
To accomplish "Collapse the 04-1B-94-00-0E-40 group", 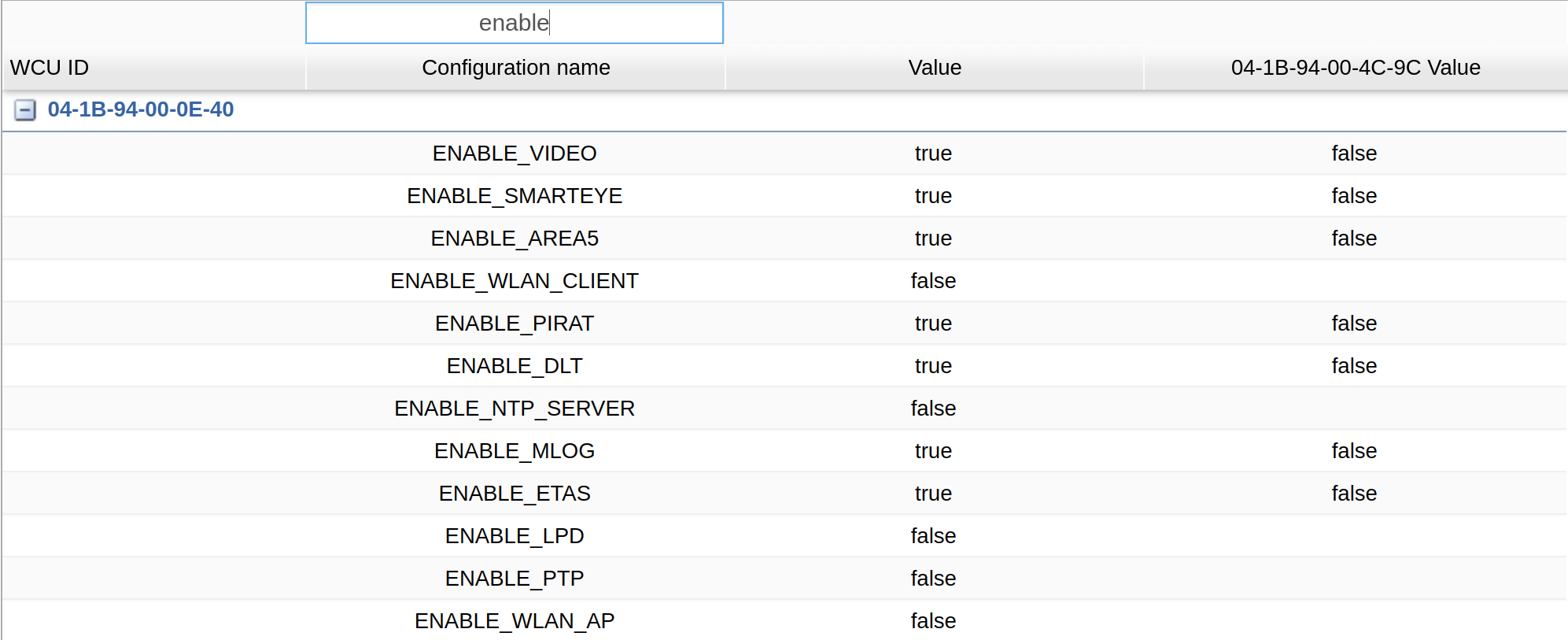I will pos(25,110).
